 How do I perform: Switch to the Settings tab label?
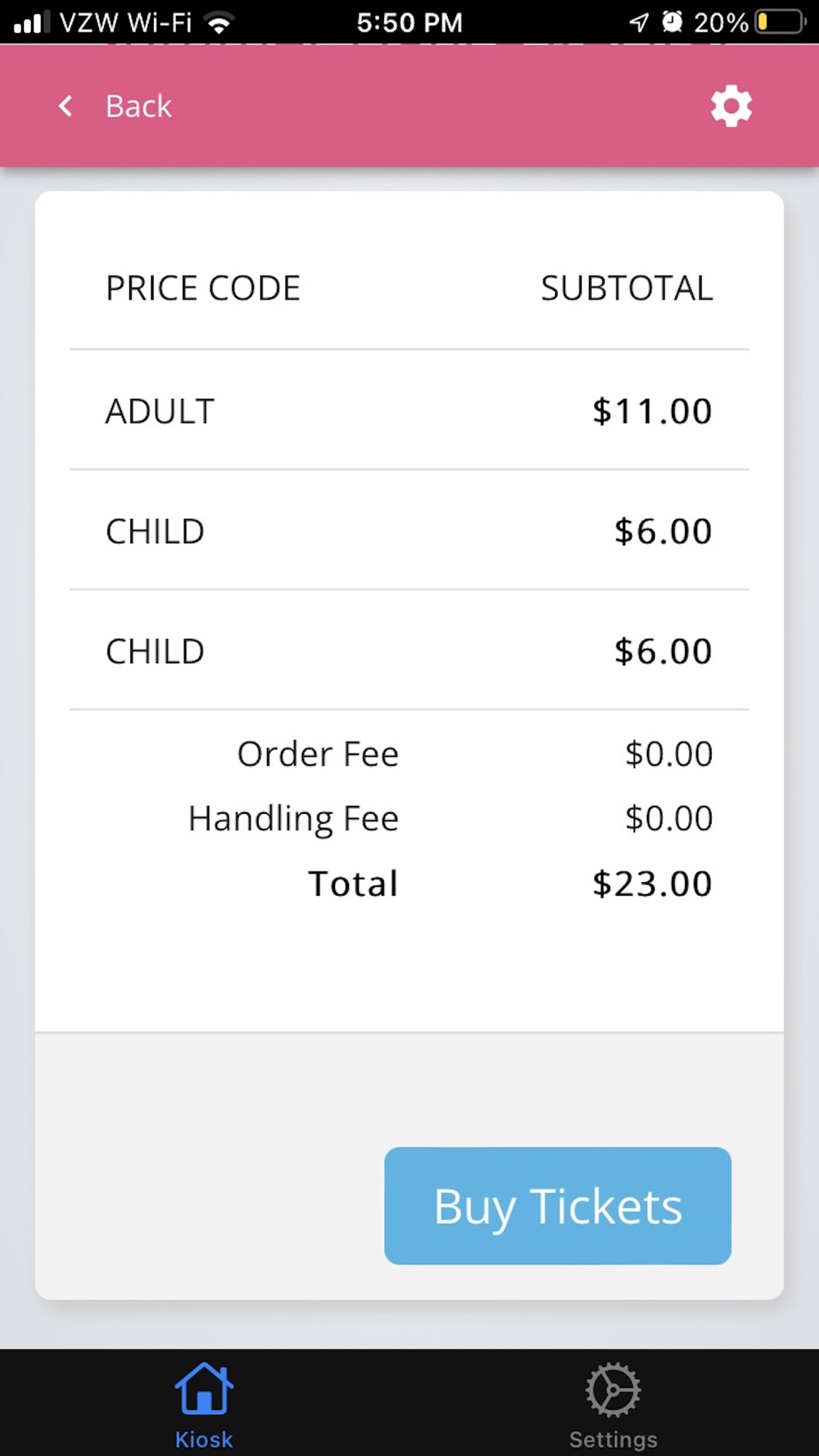point(613,1439)
